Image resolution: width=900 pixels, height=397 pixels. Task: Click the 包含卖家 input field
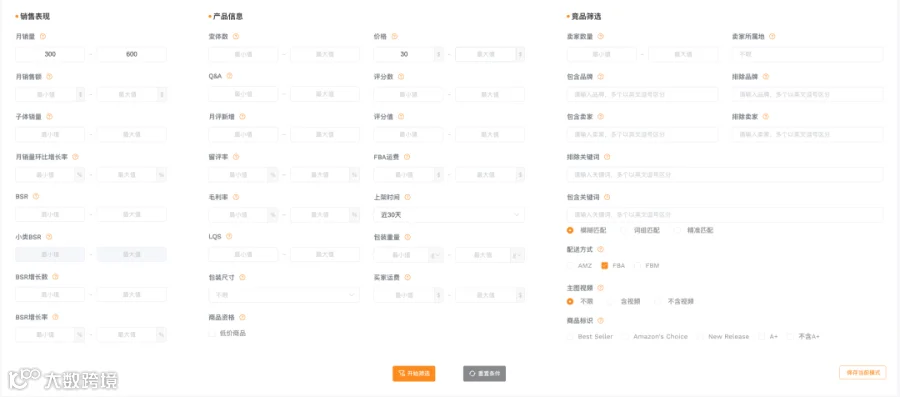[x=642, y=134]
